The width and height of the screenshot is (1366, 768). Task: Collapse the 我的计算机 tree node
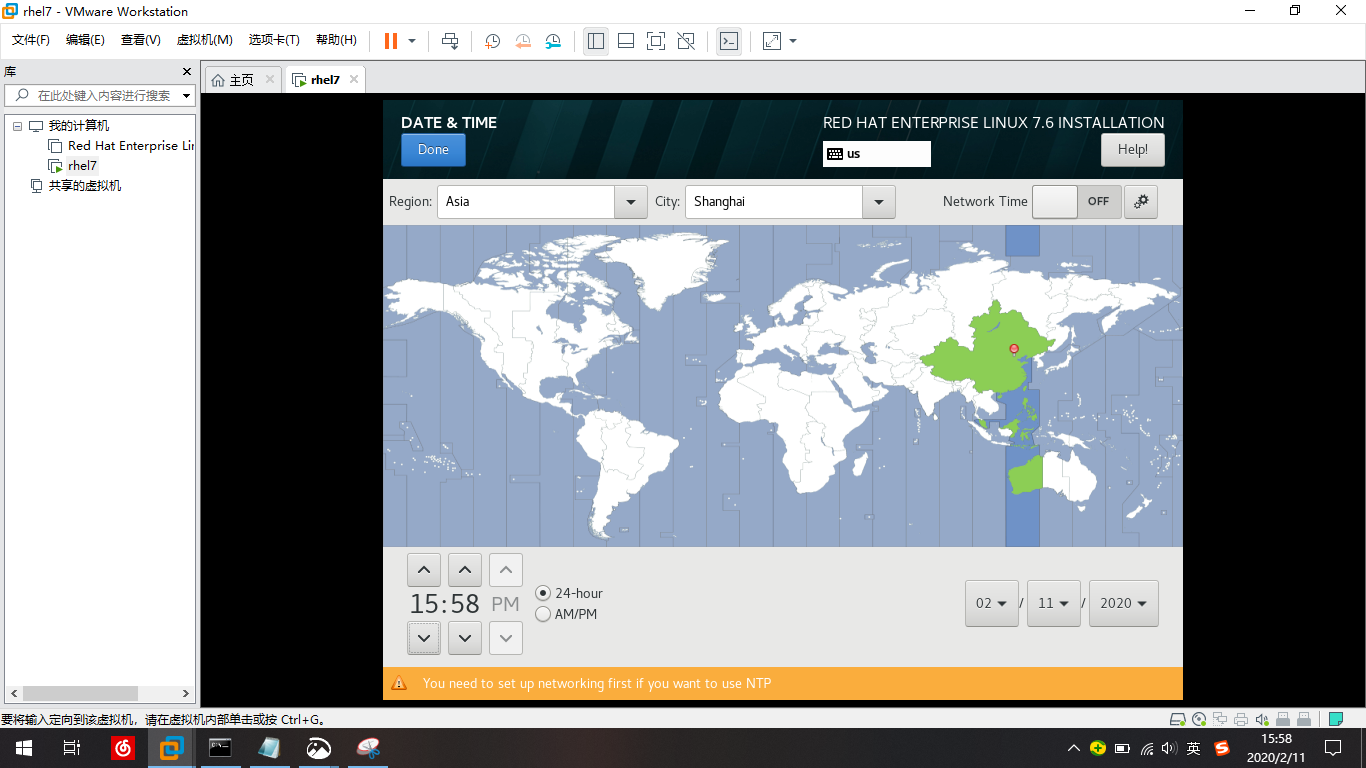tap(17, 126)
